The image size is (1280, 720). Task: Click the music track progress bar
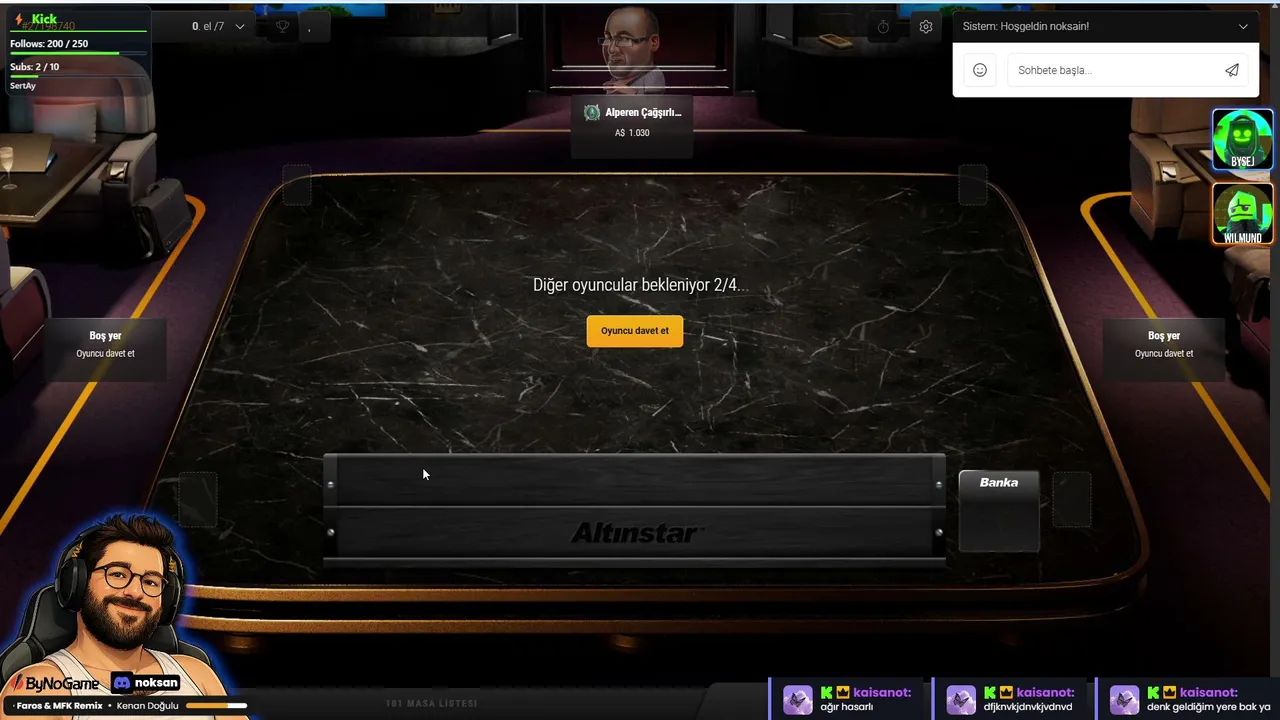click(x=217, y=706)
